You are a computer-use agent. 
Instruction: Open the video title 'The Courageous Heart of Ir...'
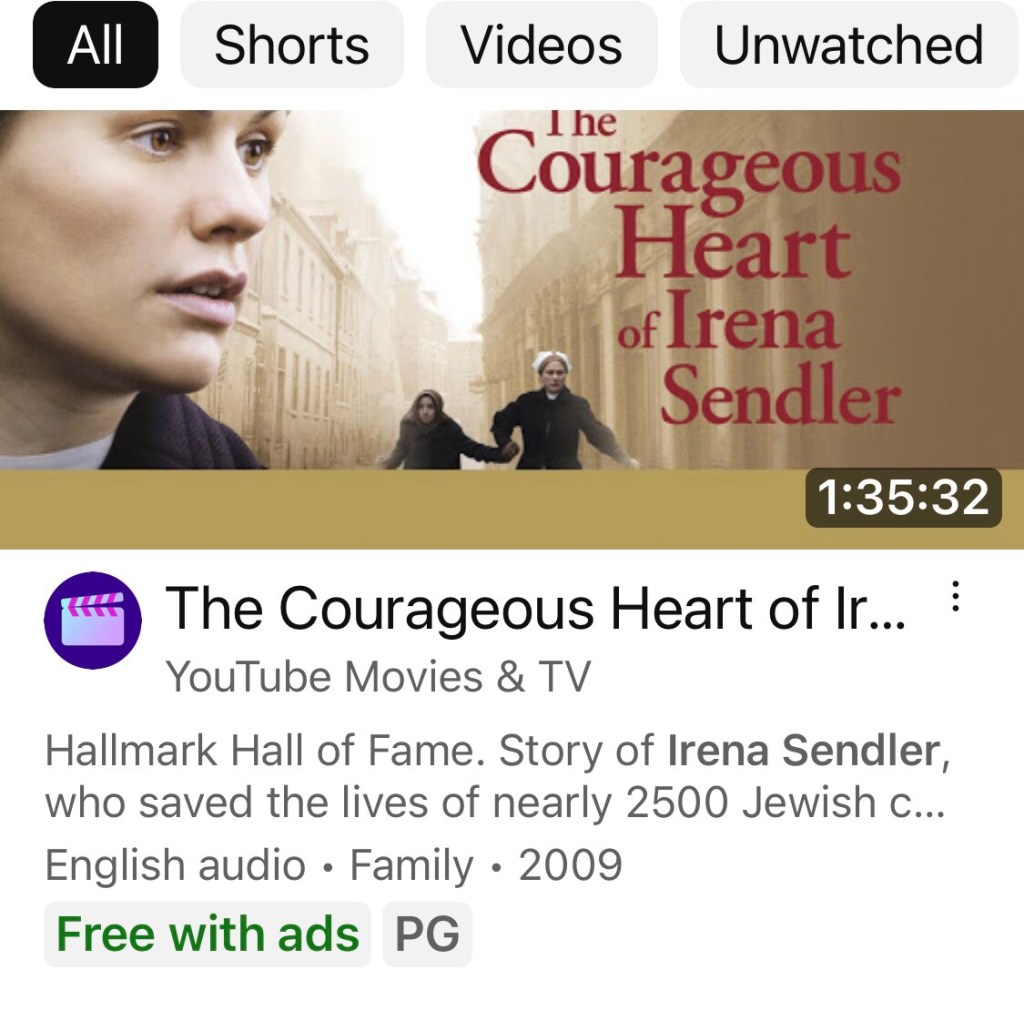(536, 608)
